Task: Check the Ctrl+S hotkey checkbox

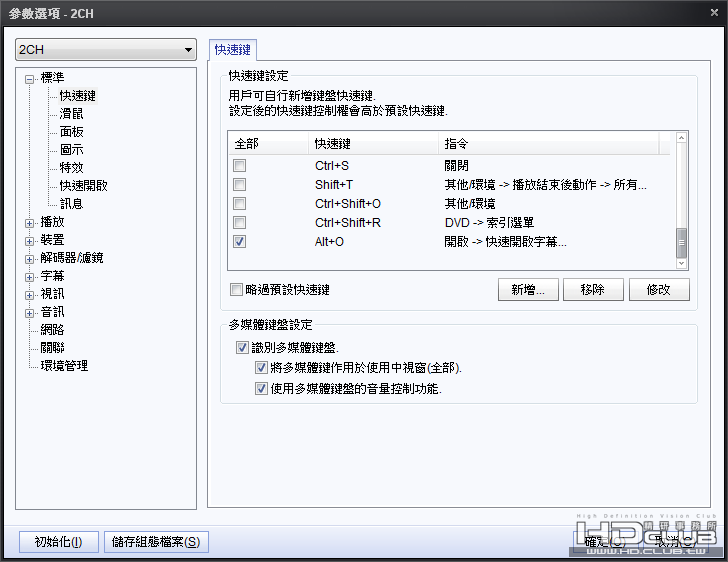Action: [240, 166]
